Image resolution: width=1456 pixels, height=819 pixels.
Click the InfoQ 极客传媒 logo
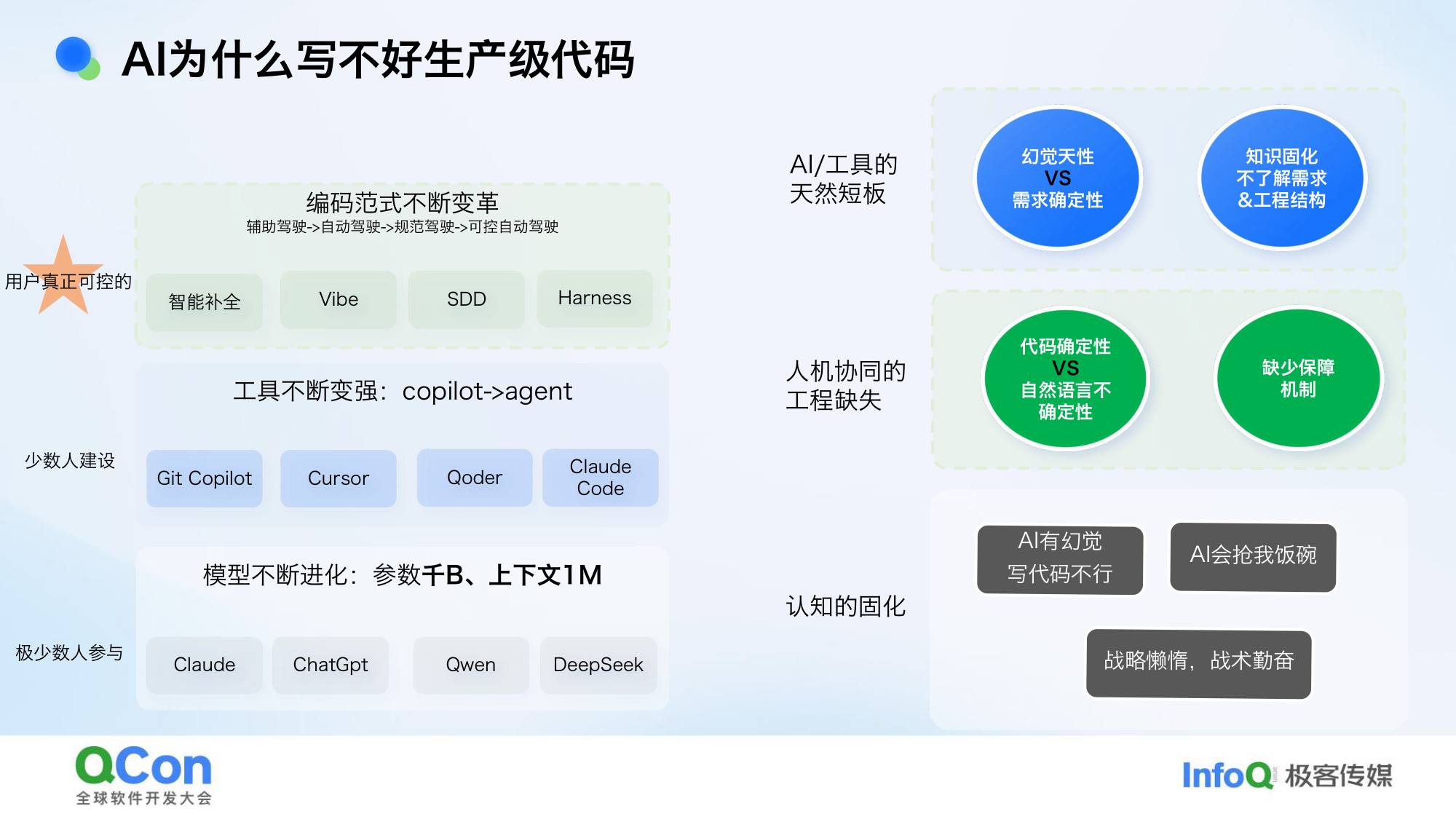point(1286,775)
